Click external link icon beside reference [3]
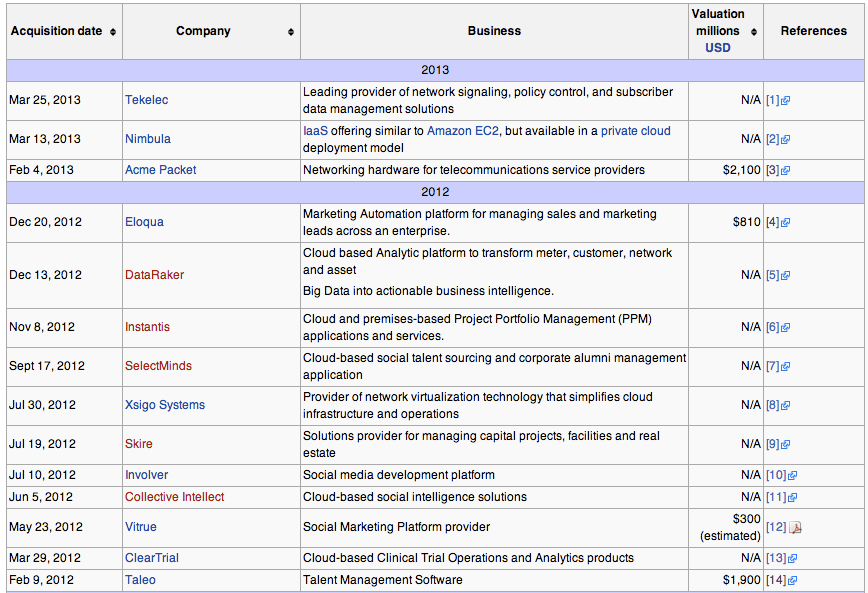 click(786, 171)
